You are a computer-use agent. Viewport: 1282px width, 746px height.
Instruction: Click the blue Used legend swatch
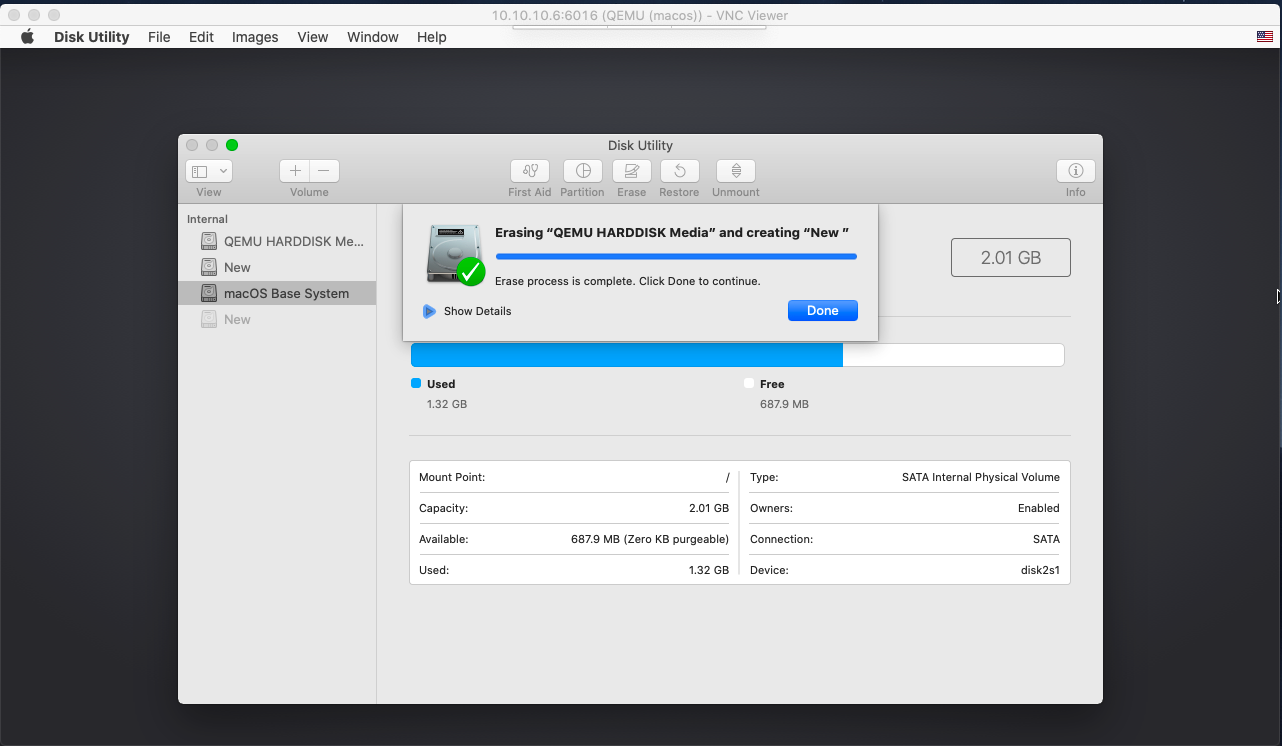point(416,383)
